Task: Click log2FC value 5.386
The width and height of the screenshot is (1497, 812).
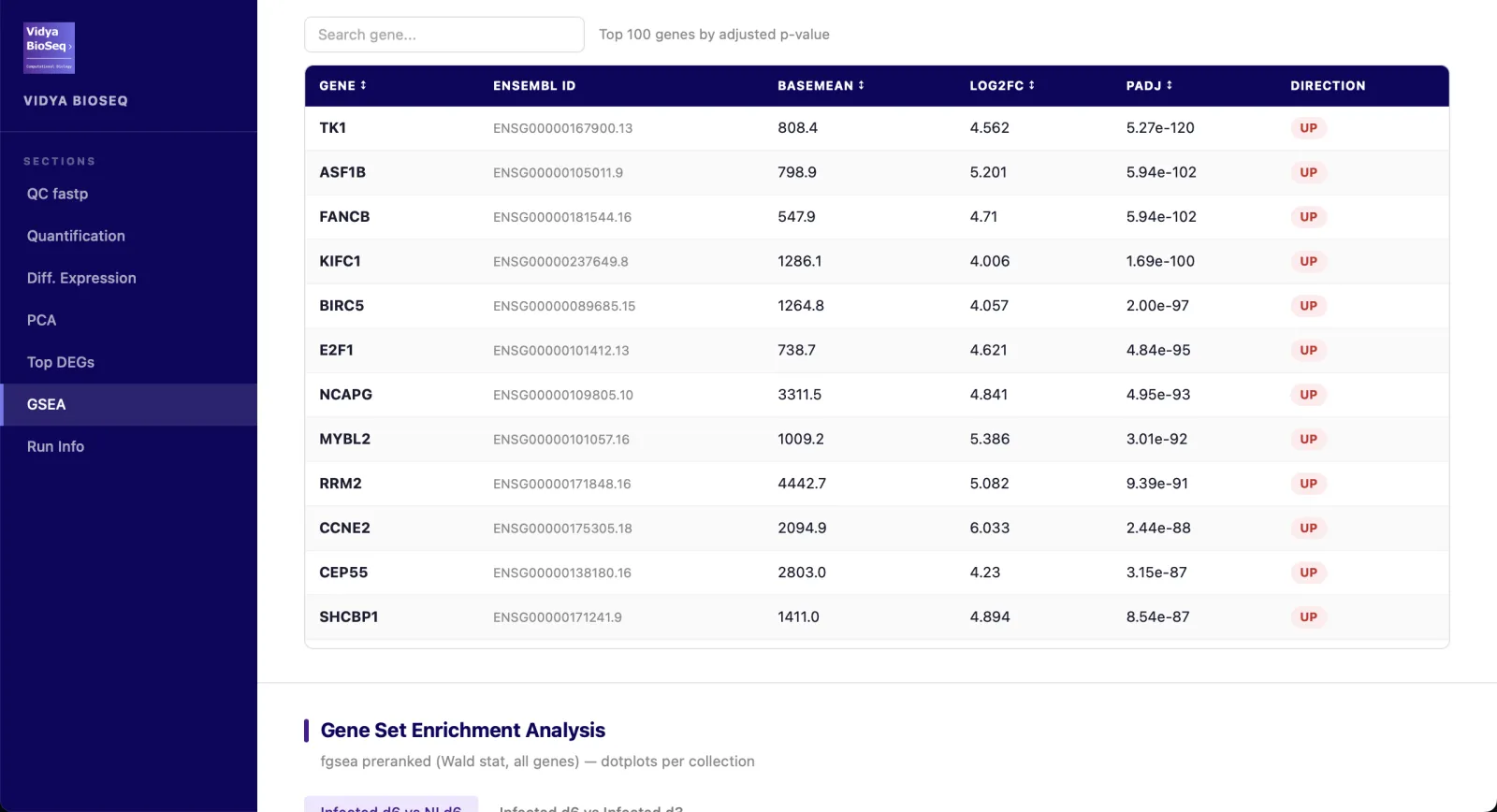Action: tap(989, 439)
